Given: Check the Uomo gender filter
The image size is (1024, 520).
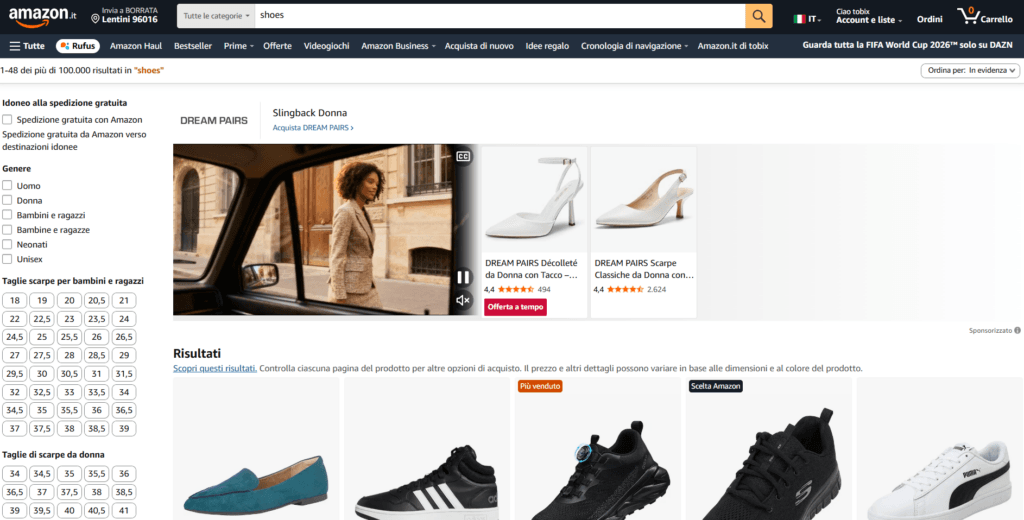Looking at the screenshot, I should pos(7,186).
